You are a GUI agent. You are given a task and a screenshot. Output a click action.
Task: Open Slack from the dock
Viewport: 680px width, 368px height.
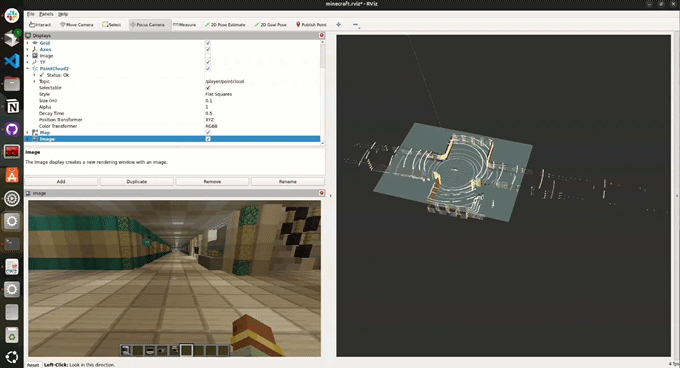tap(12, 16)
